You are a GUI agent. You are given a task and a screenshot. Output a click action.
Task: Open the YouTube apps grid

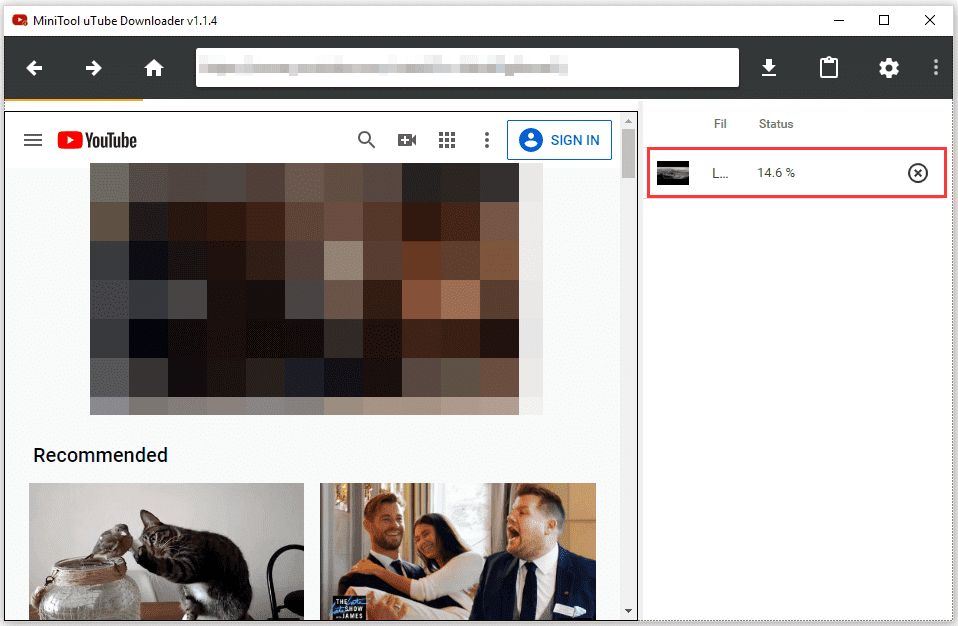point(447,140)
